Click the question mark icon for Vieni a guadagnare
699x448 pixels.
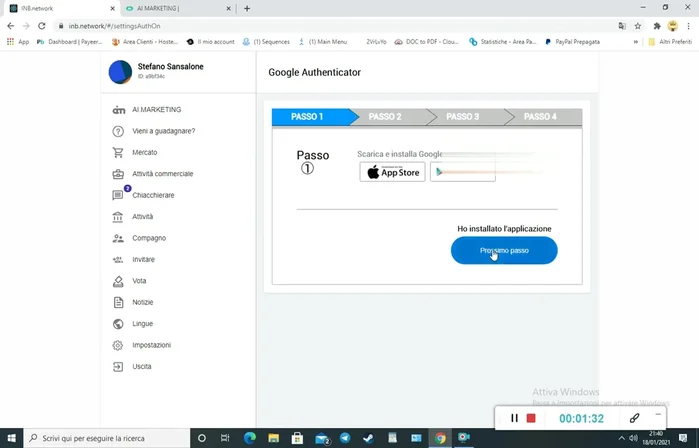tap(118, 131)
